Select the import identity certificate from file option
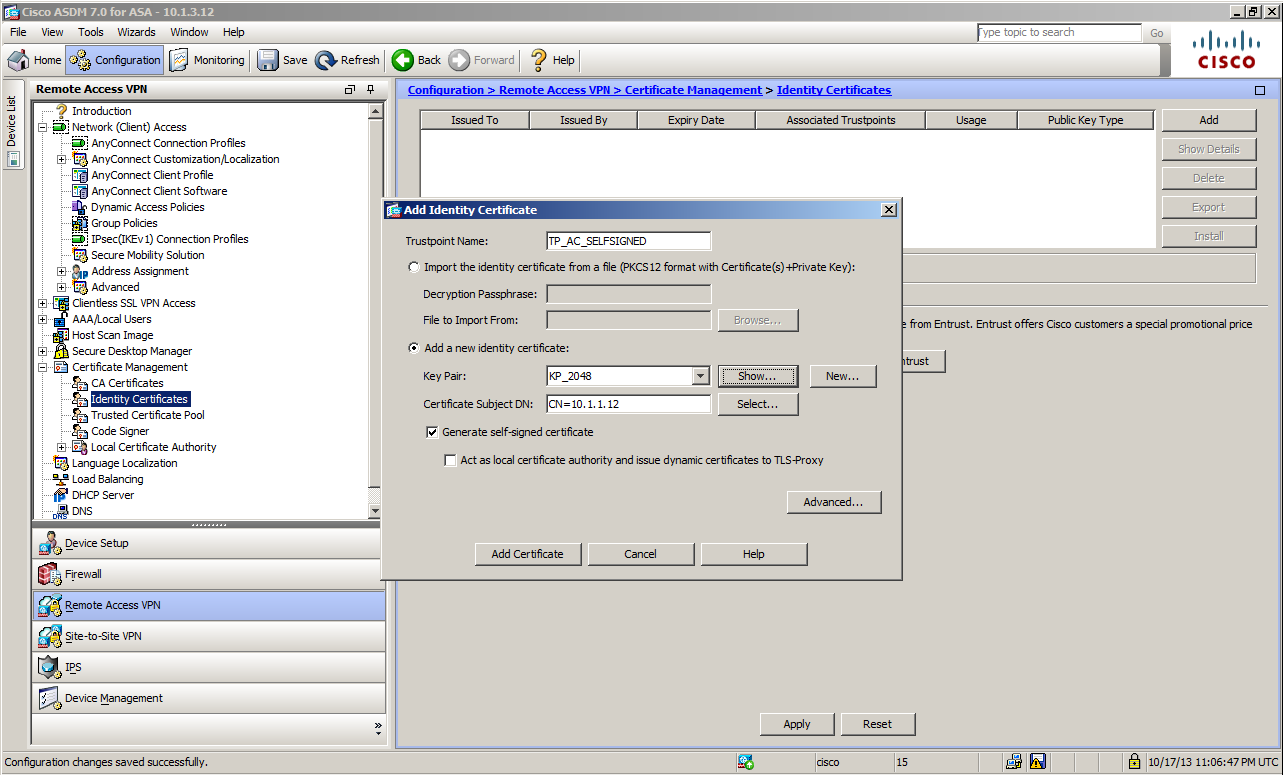Image resolution: width=1283 pixels, height=775 pixels. point(414,267)
